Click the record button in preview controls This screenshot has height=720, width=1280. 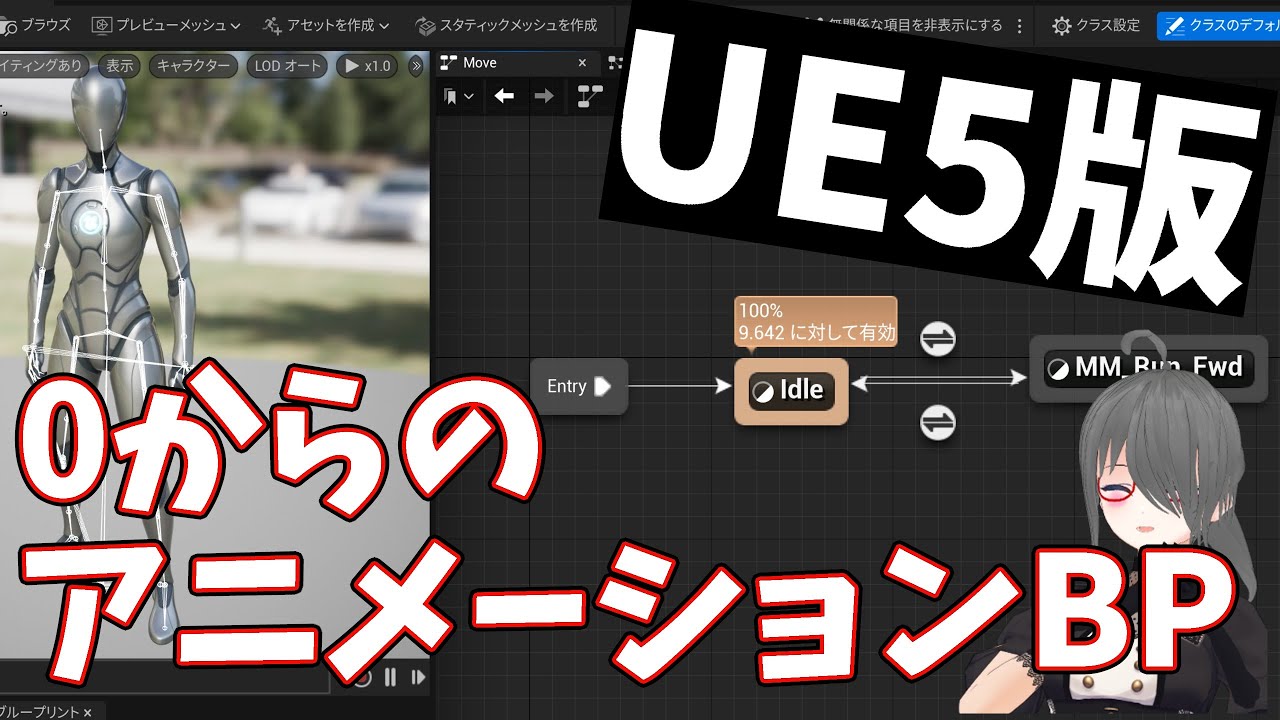coord(362,677)
